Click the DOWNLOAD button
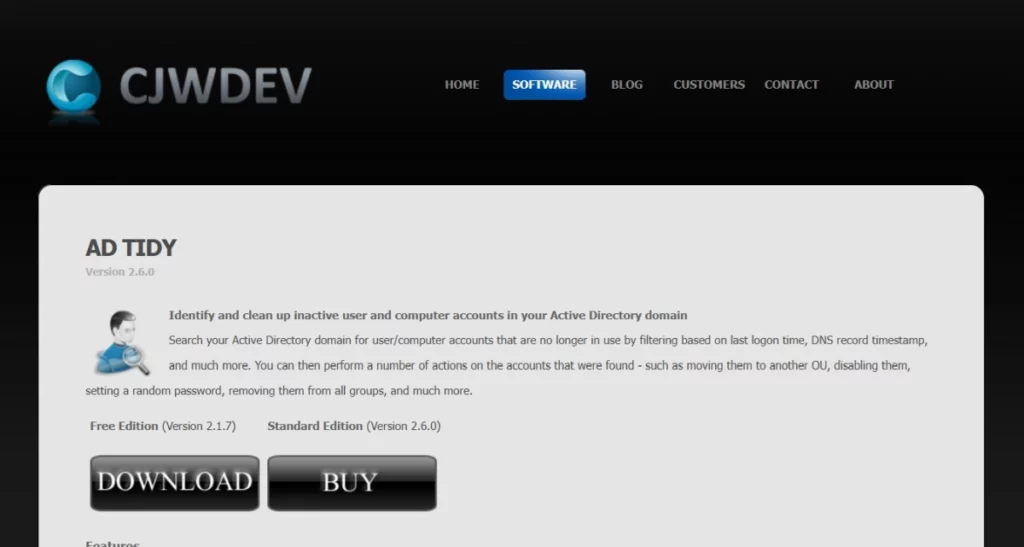 coord(174,483)
